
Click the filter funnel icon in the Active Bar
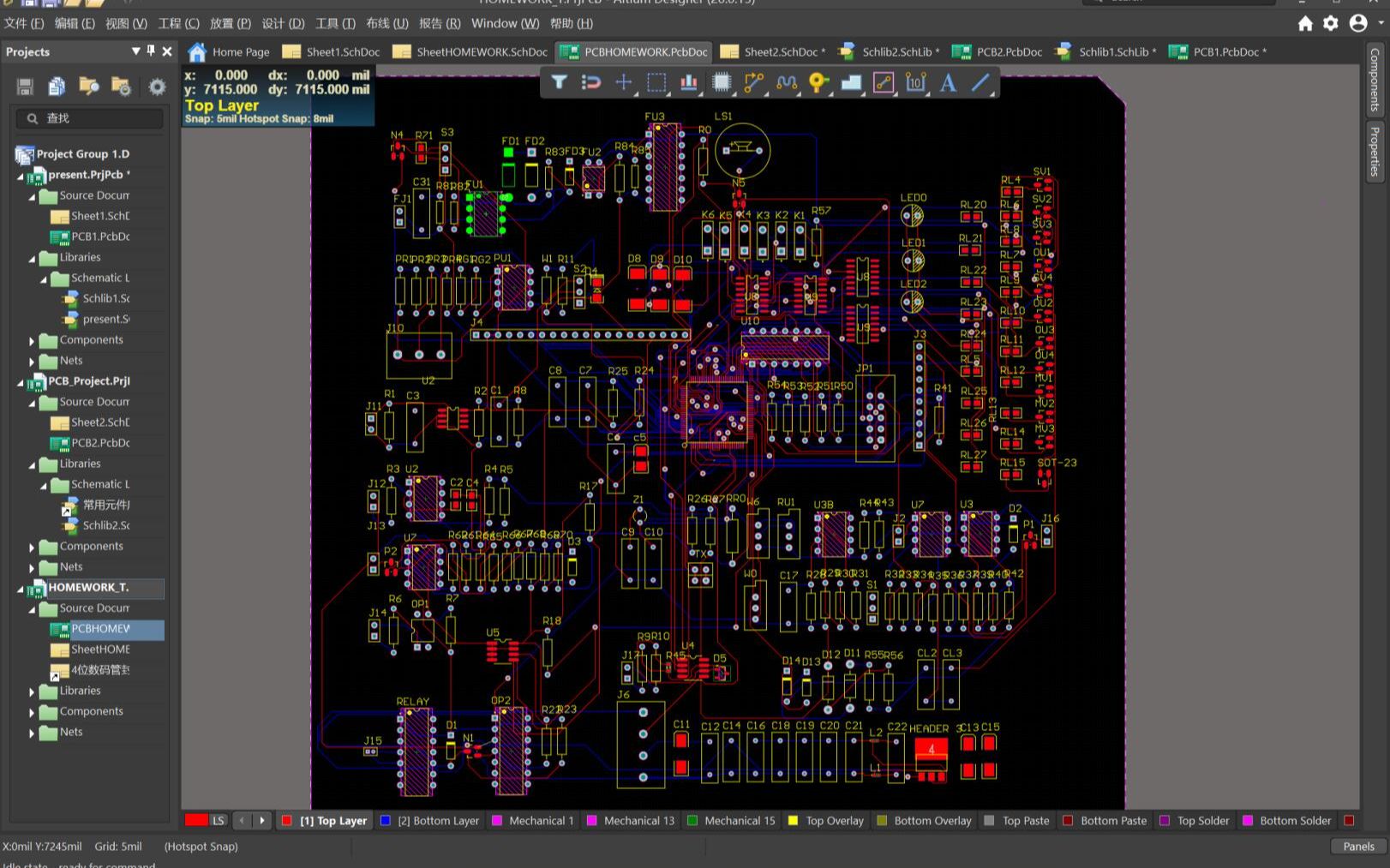tap(560, 83)
